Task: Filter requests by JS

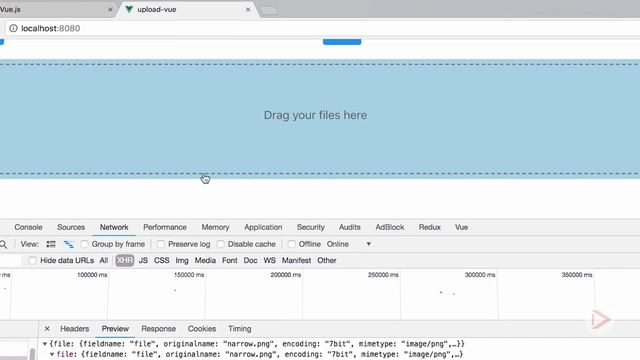Action: pyautogui.click(x=143, y=260)
